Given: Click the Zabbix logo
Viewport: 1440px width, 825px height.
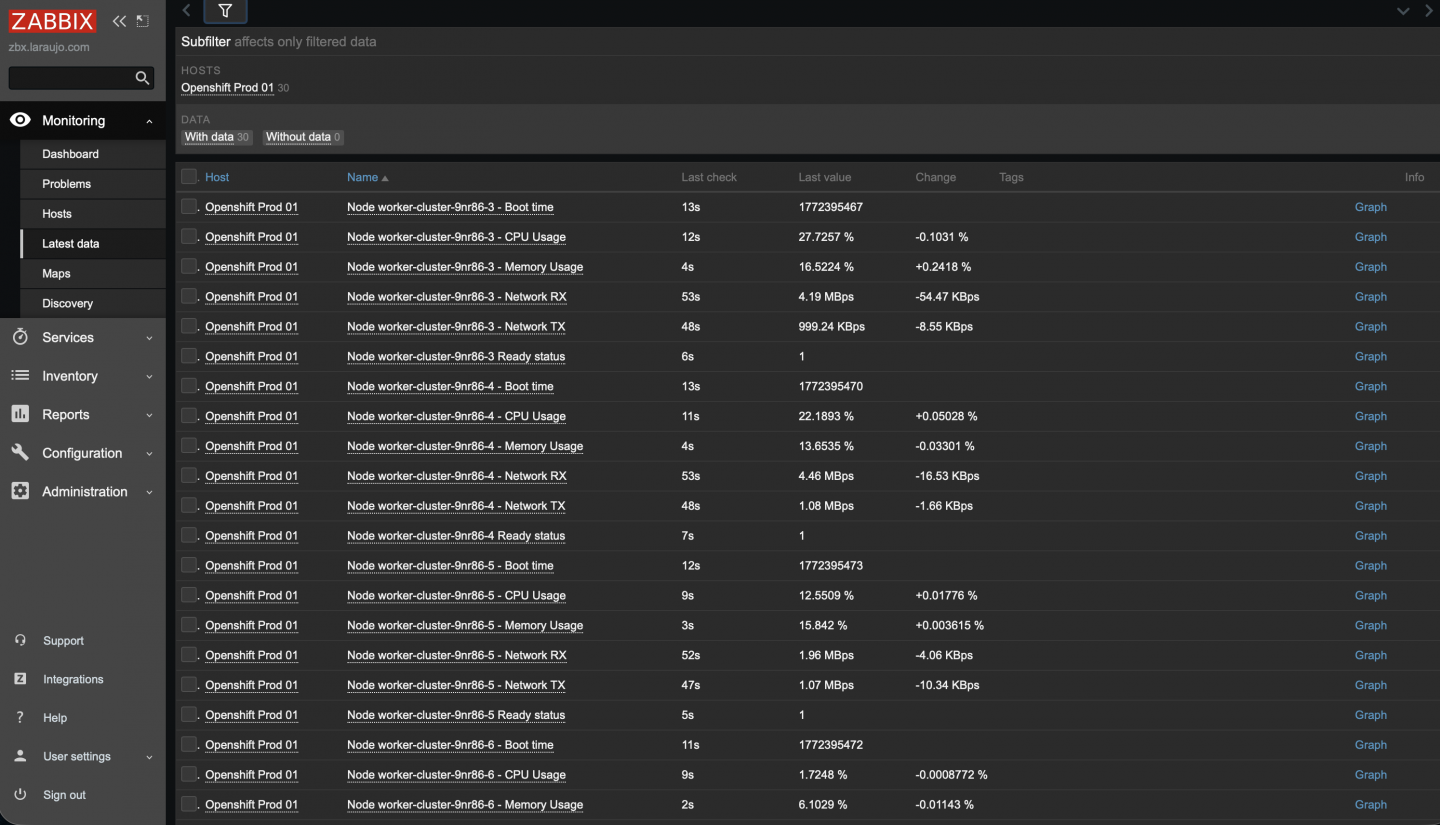Looking at the screenshot, I should point(52,21).
